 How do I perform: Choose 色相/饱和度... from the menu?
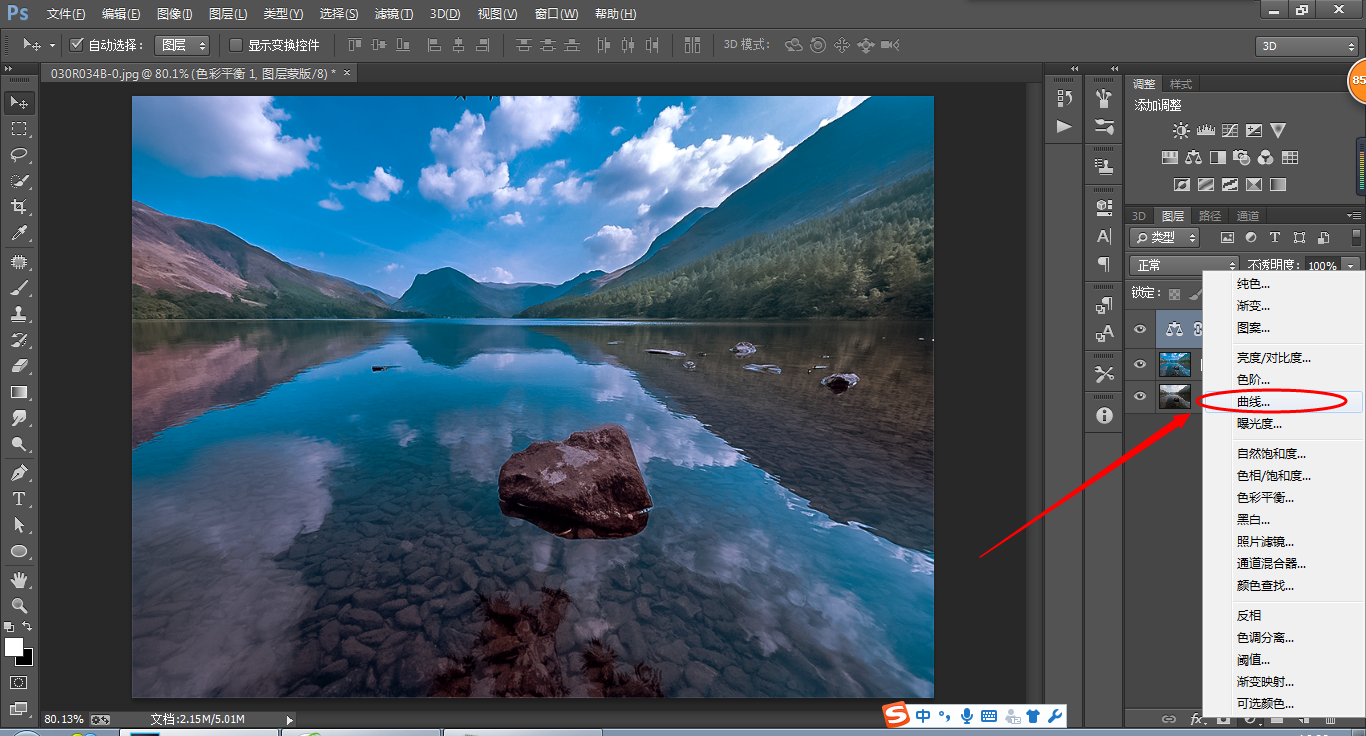click(x=1274, y=476)
